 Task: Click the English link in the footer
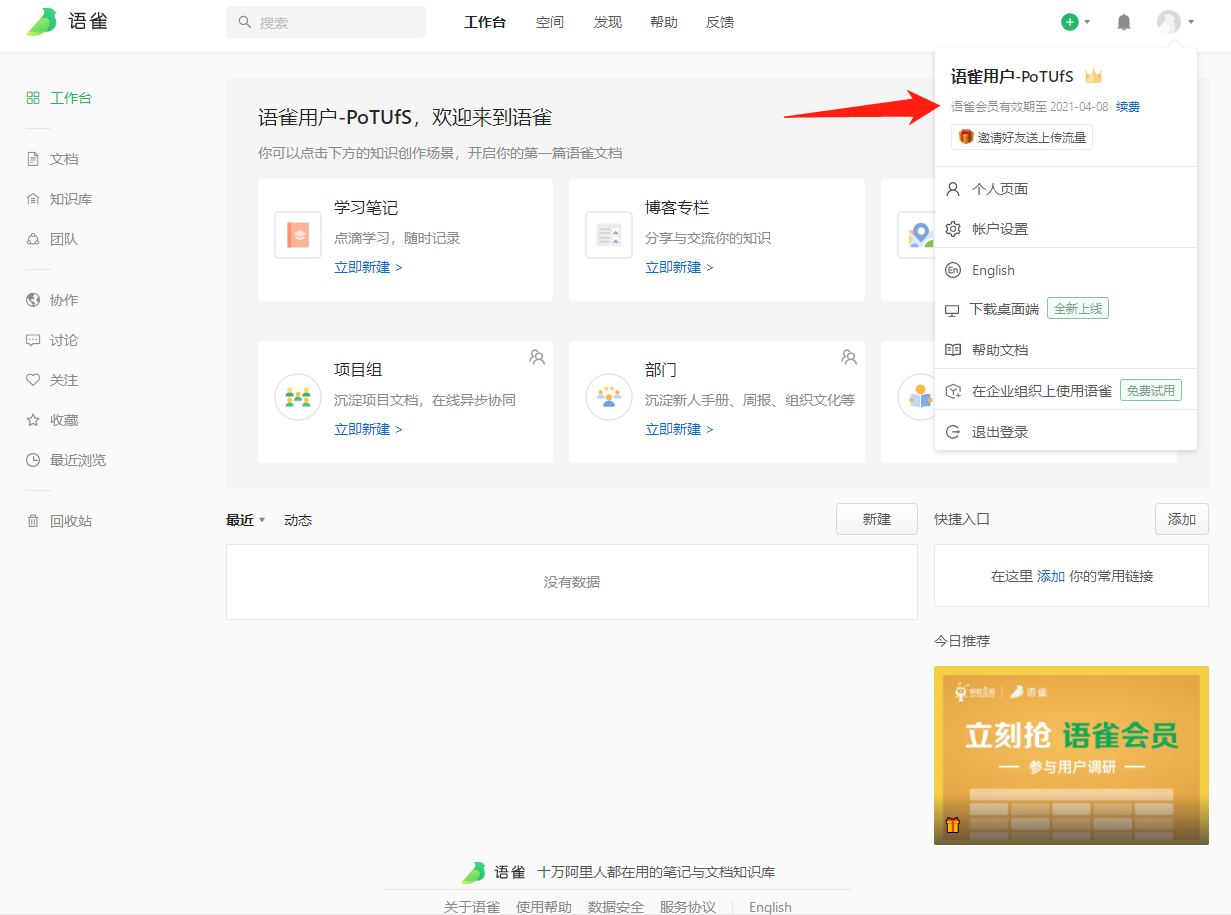[x=770, y=907]
